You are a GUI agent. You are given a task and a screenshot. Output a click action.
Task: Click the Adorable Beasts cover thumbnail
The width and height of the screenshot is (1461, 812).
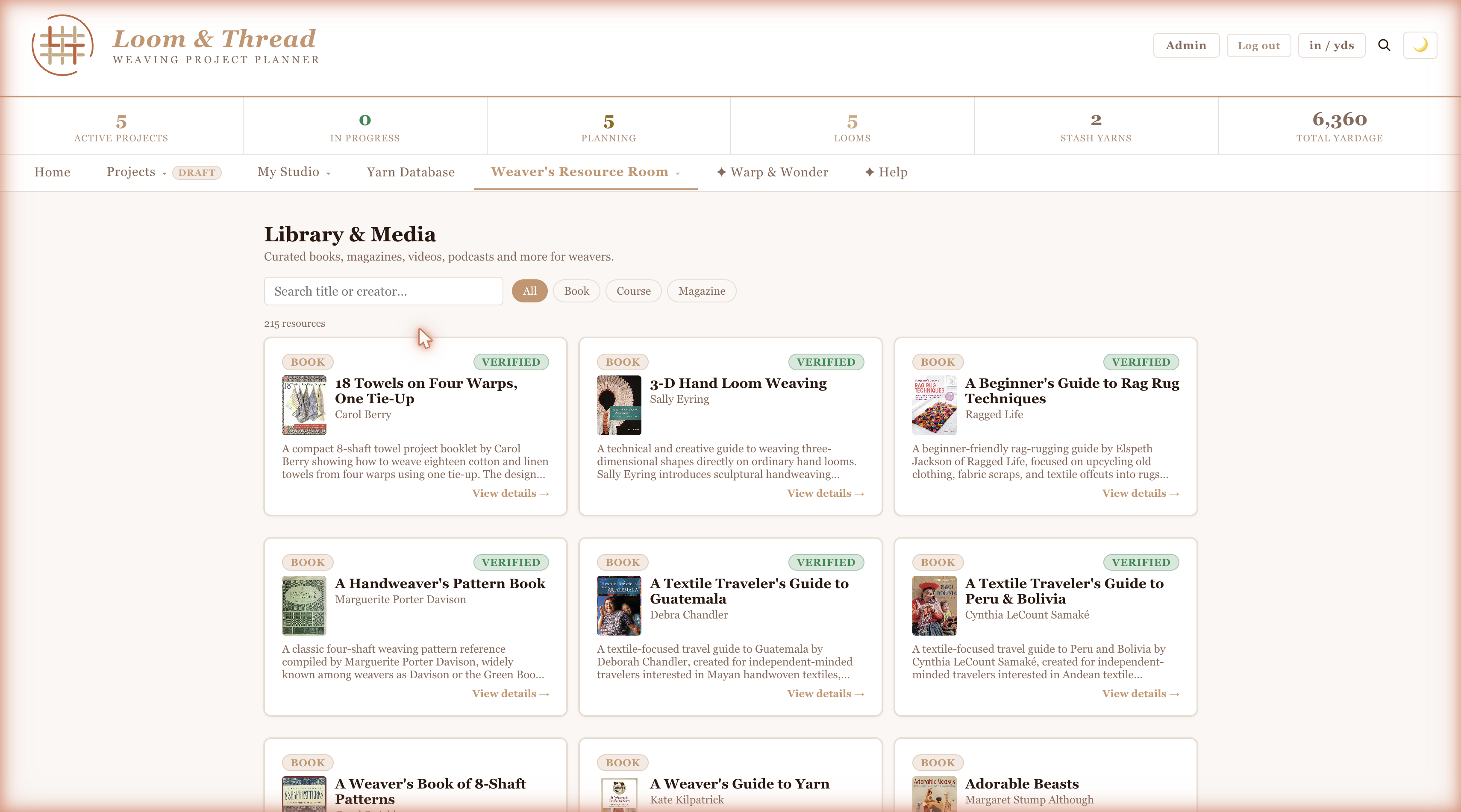(x=934, y=794)
